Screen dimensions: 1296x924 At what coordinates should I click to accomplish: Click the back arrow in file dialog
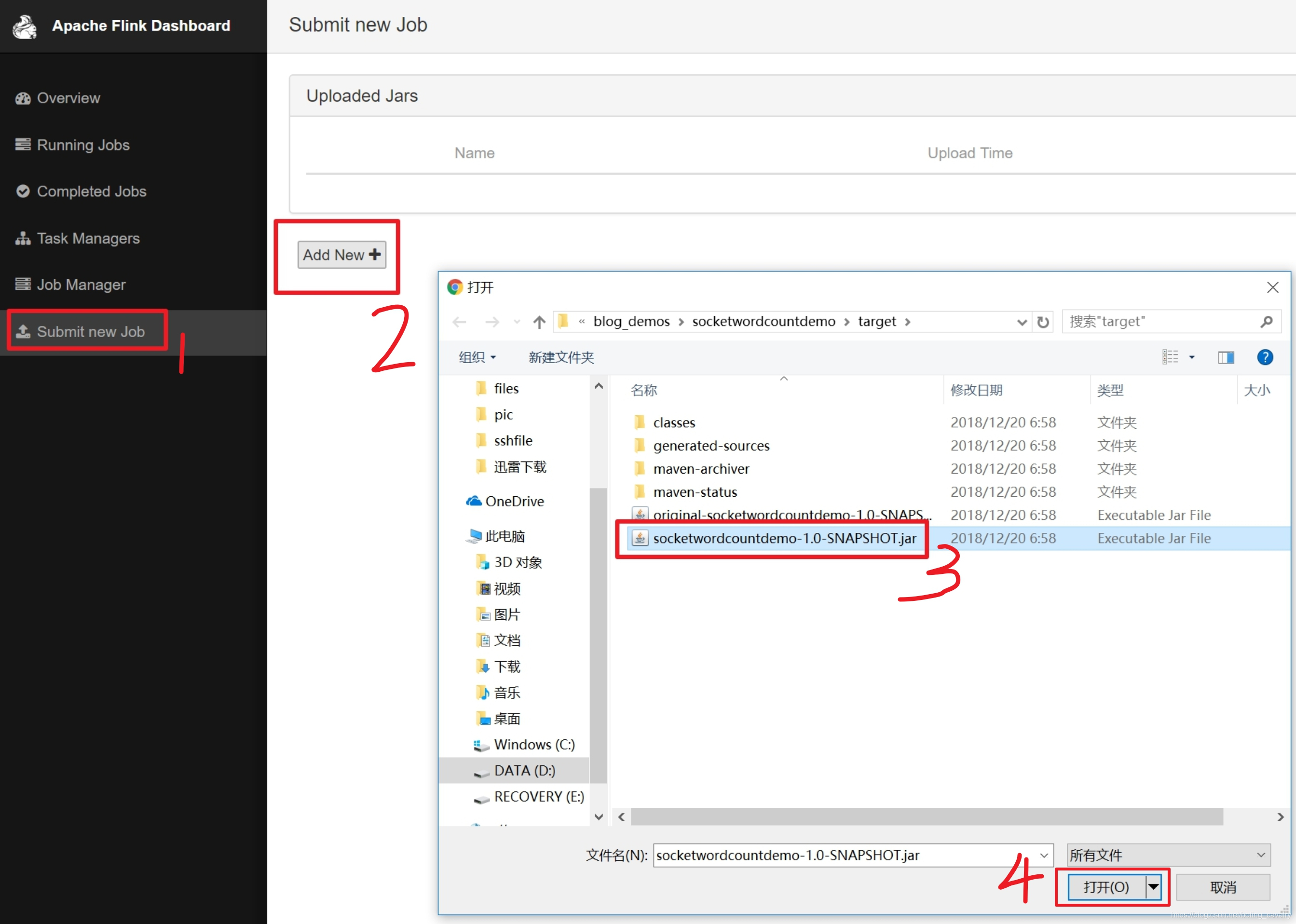pos(459,322)
